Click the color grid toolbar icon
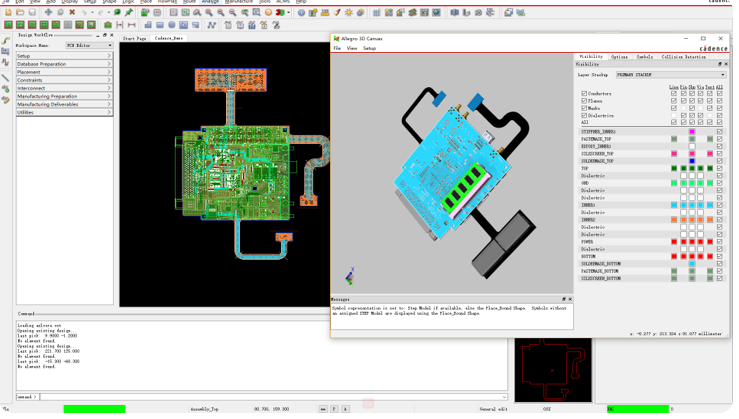 pos(389,13)
